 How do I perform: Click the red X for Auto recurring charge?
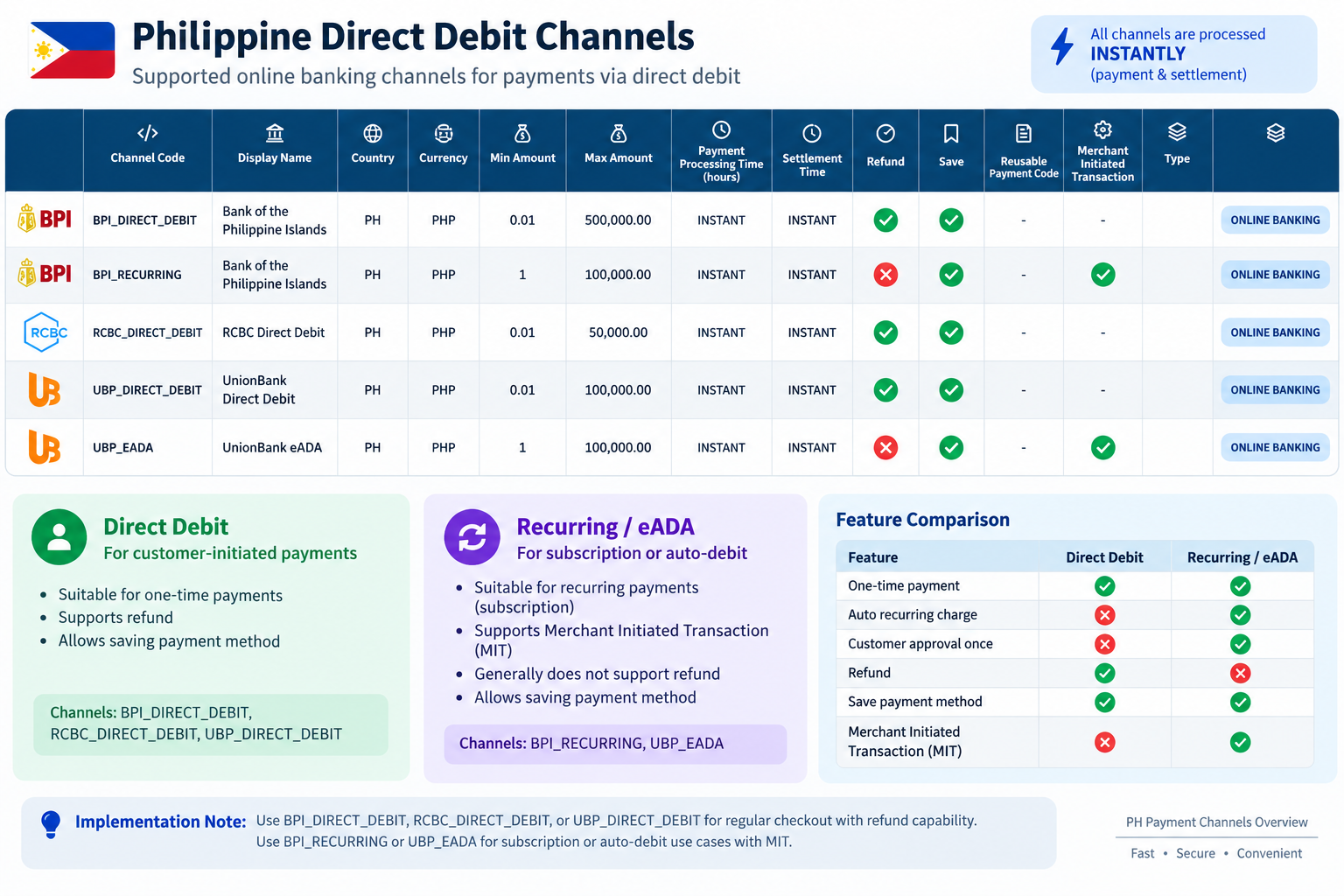[1105, 615]
